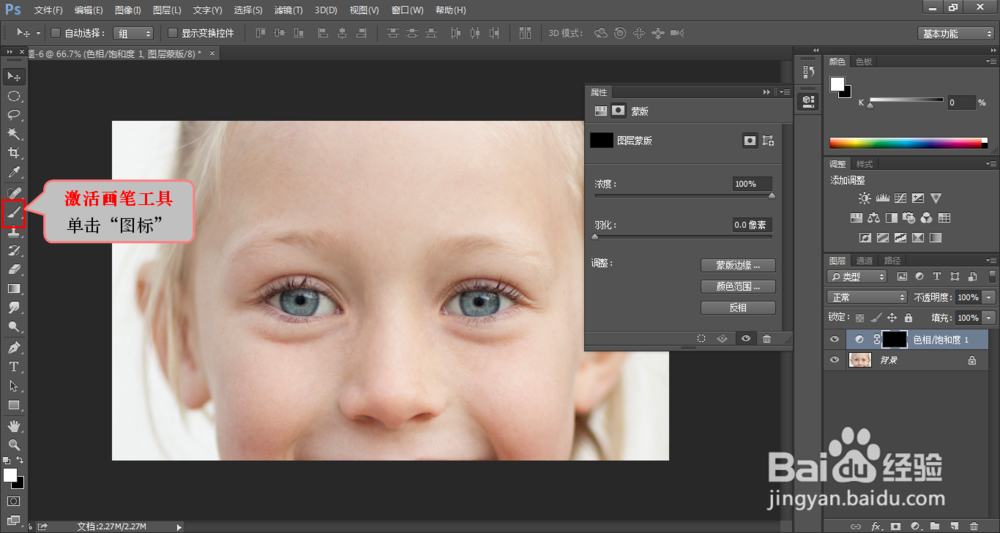The width and height of the screenshot is (1000, 533).
Task: Open the 图像(I) menu
Action: (128, 10)
